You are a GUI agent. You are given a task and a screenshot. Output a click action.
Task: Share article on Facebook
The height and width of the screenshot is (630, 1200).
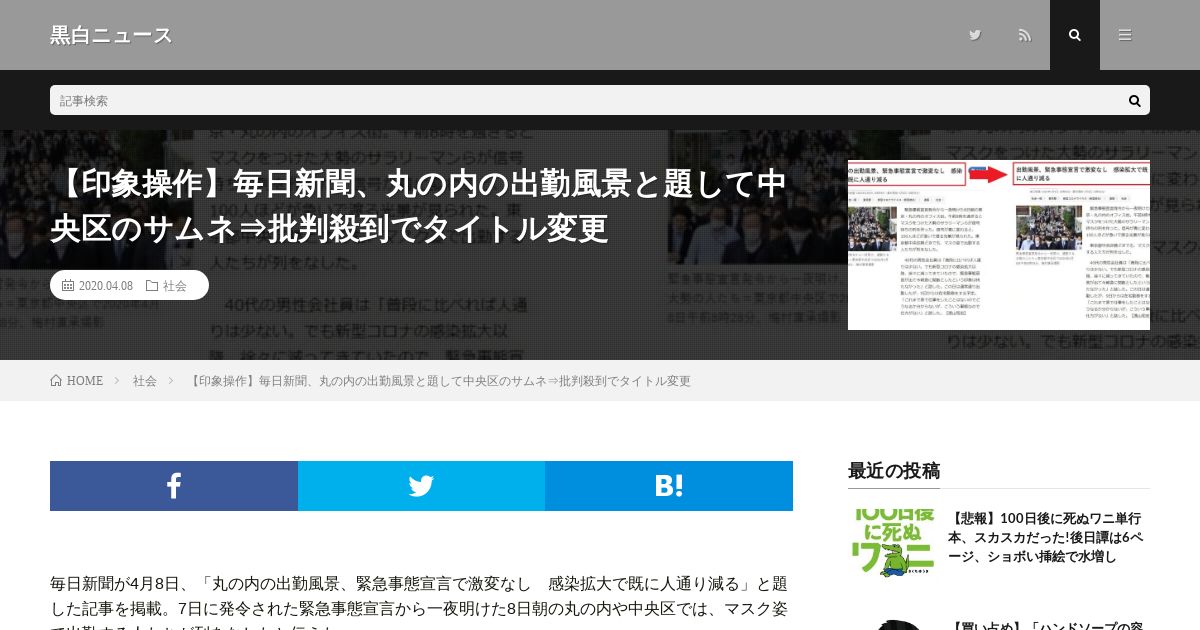click(174, 486)
